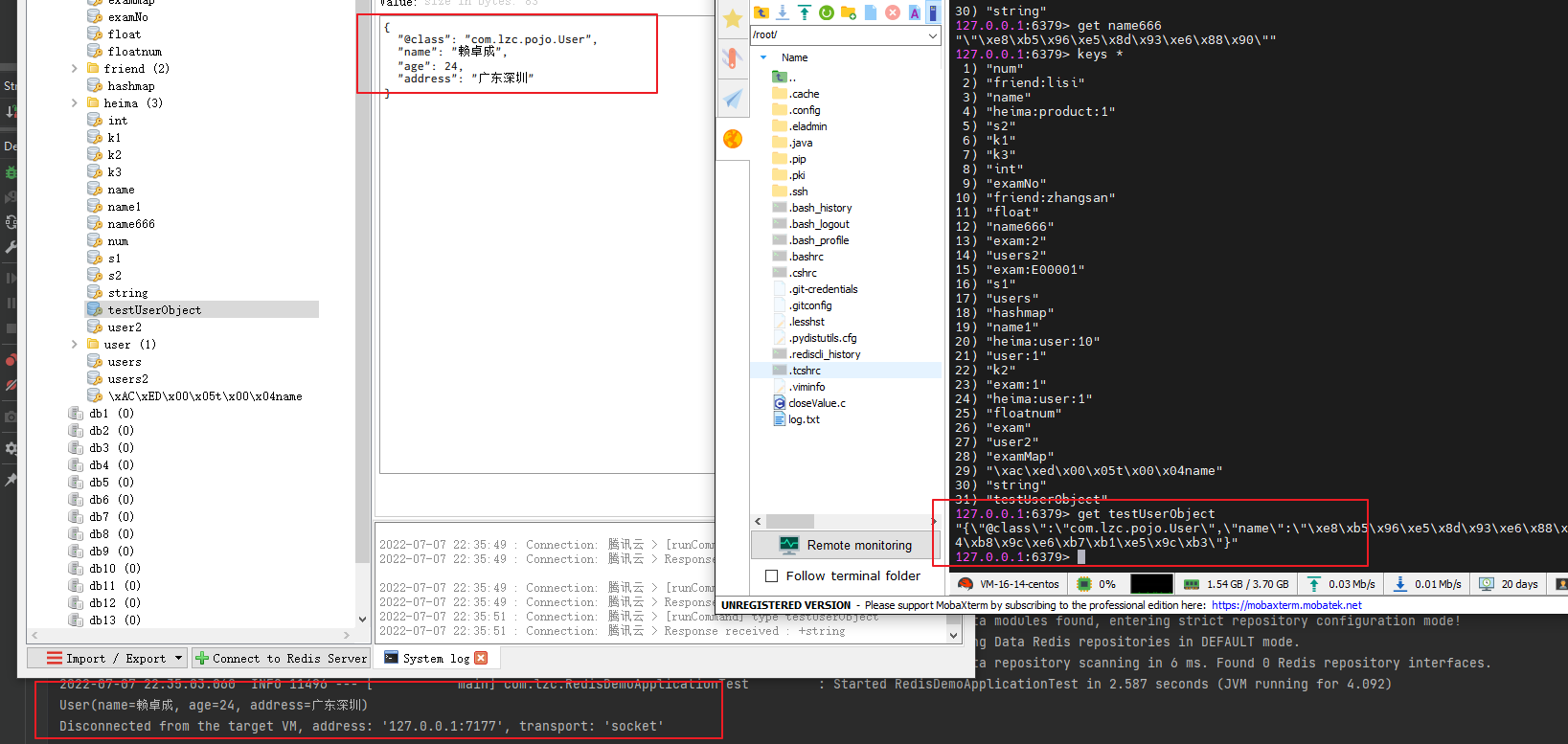
Task: Click Connect to Redis Server button
Action: tap(282, 658)
